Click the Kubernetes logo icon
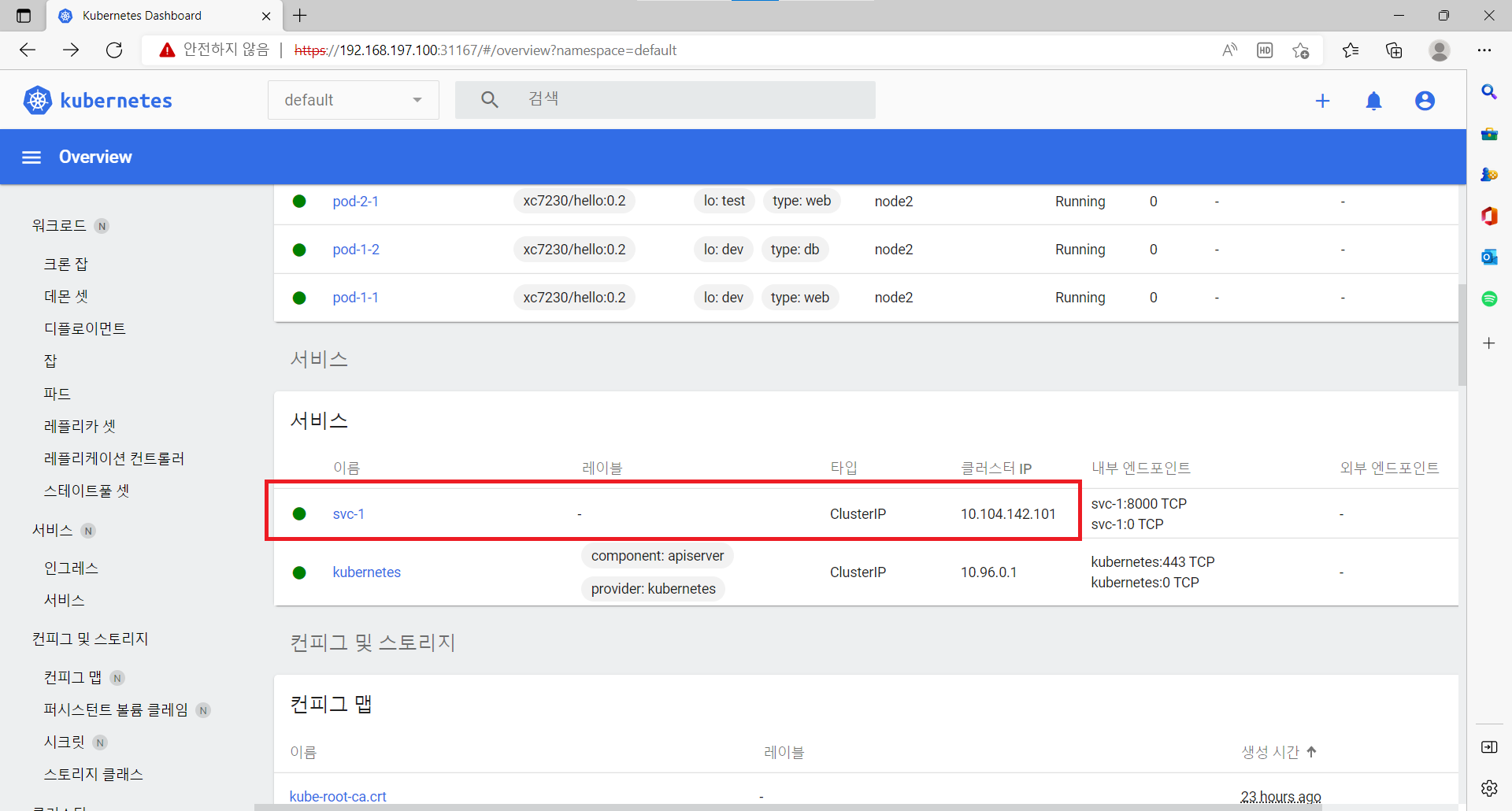The height and width of the screenshot is (811, 1512). (x=37, y=101)
